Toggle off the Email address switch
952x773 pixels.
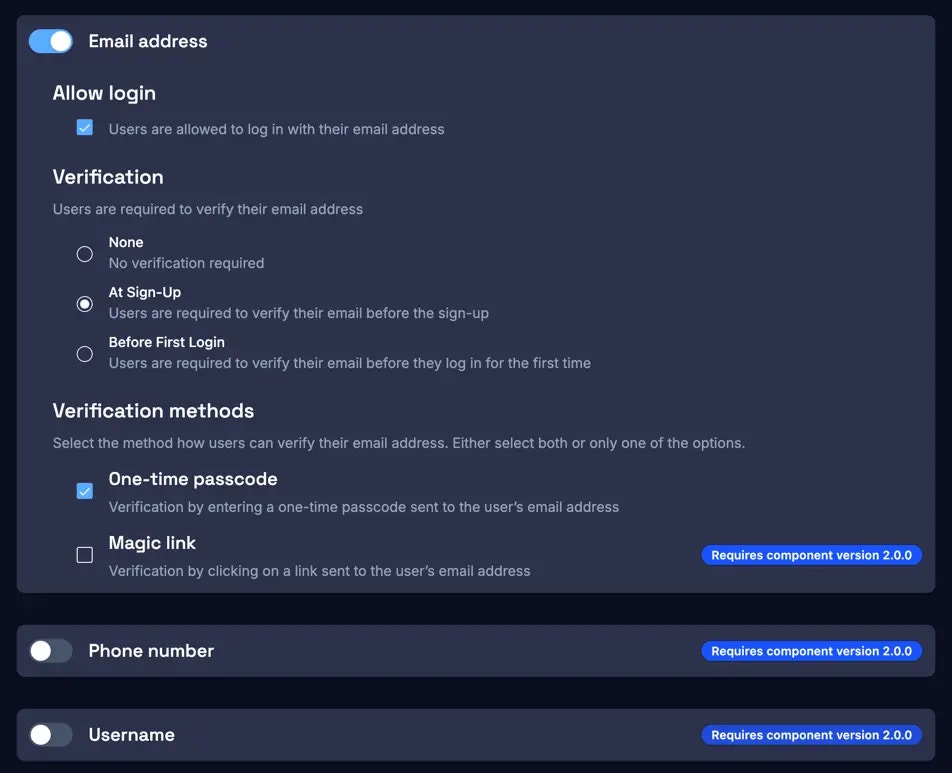pyautogui.click(x=50, y=41)
